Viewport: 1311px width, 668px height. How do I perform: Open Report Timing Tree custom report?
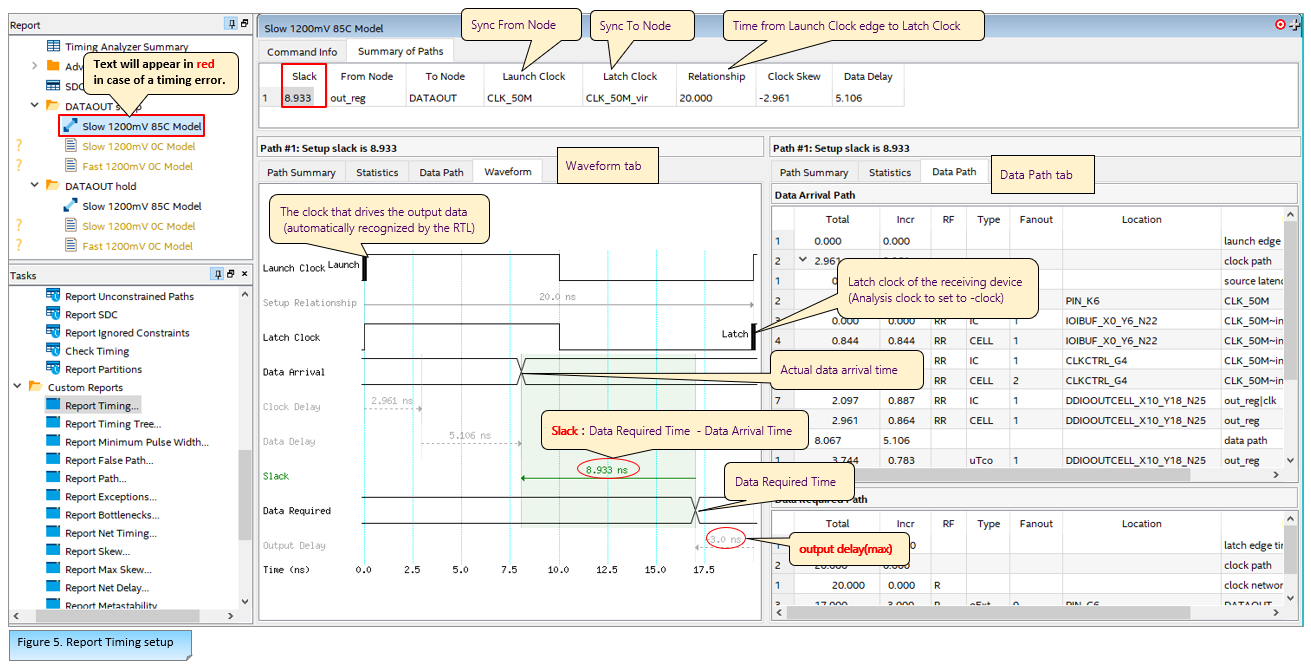[112, 424]
